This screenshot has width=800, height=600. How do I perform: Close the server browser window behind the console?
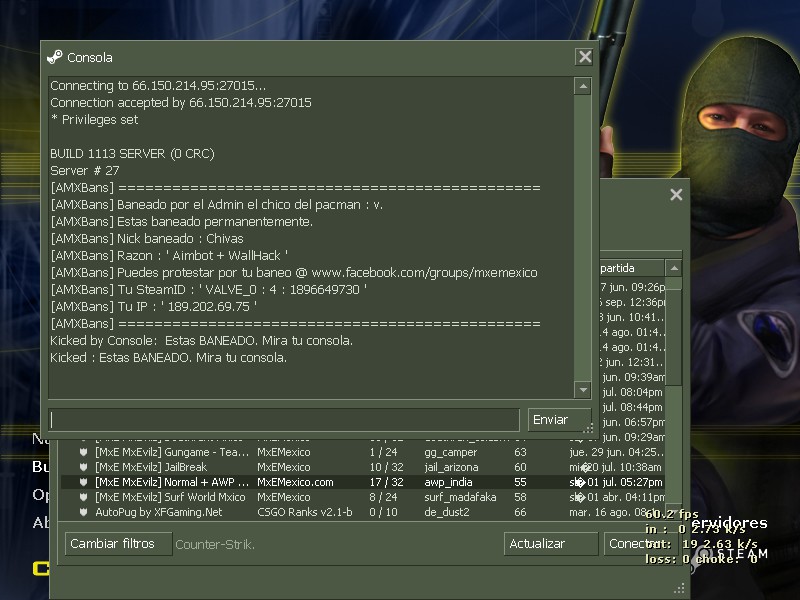(676, 194)
